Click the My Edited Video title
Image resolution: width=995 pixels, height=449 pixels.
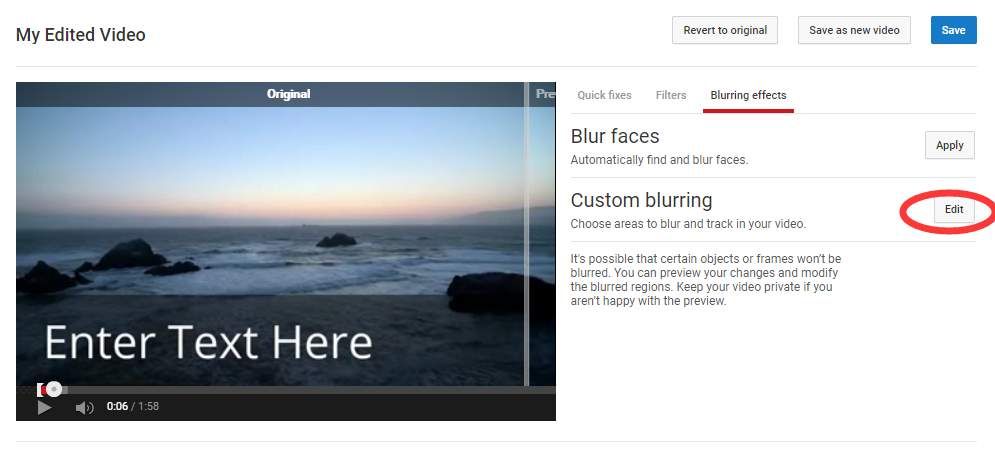point(81,35)
